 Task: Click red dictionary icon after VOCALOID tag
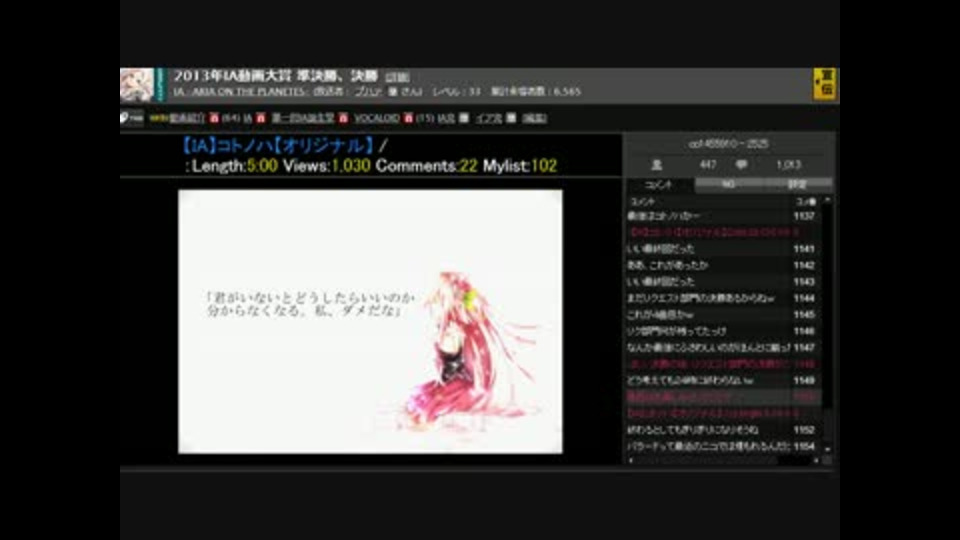click(408, 118)
